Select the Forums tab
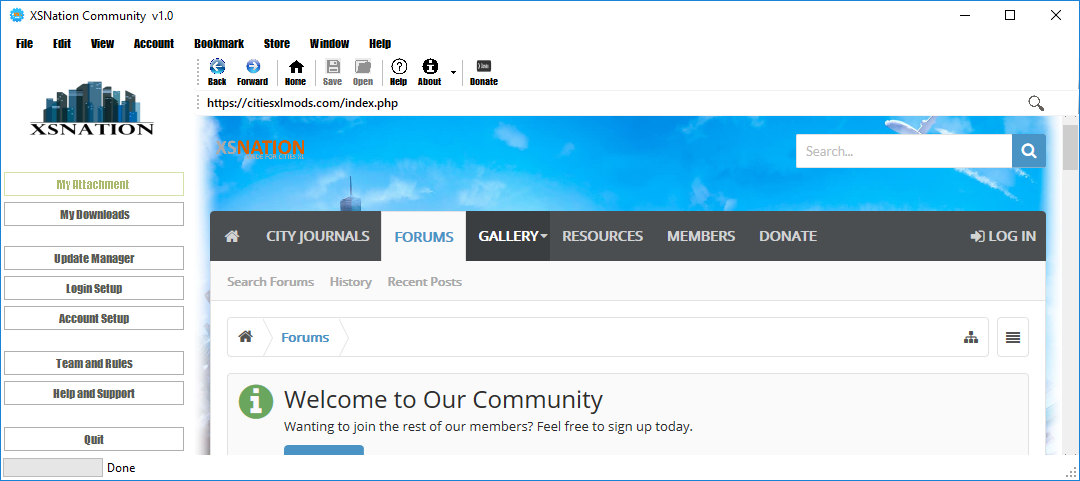 coord(424,236)
